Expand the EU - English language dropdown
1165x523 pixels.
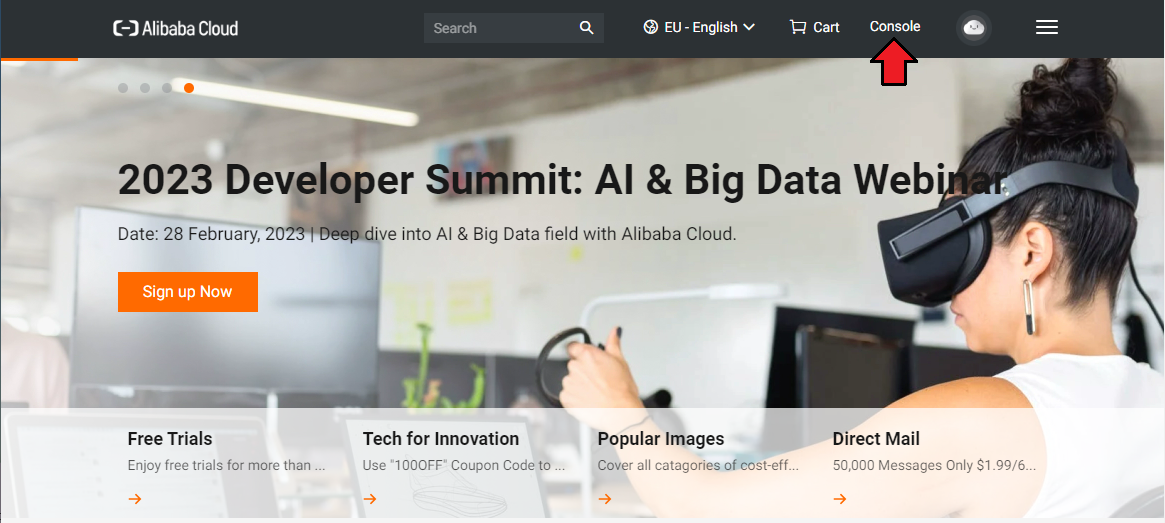click(699, 27)
